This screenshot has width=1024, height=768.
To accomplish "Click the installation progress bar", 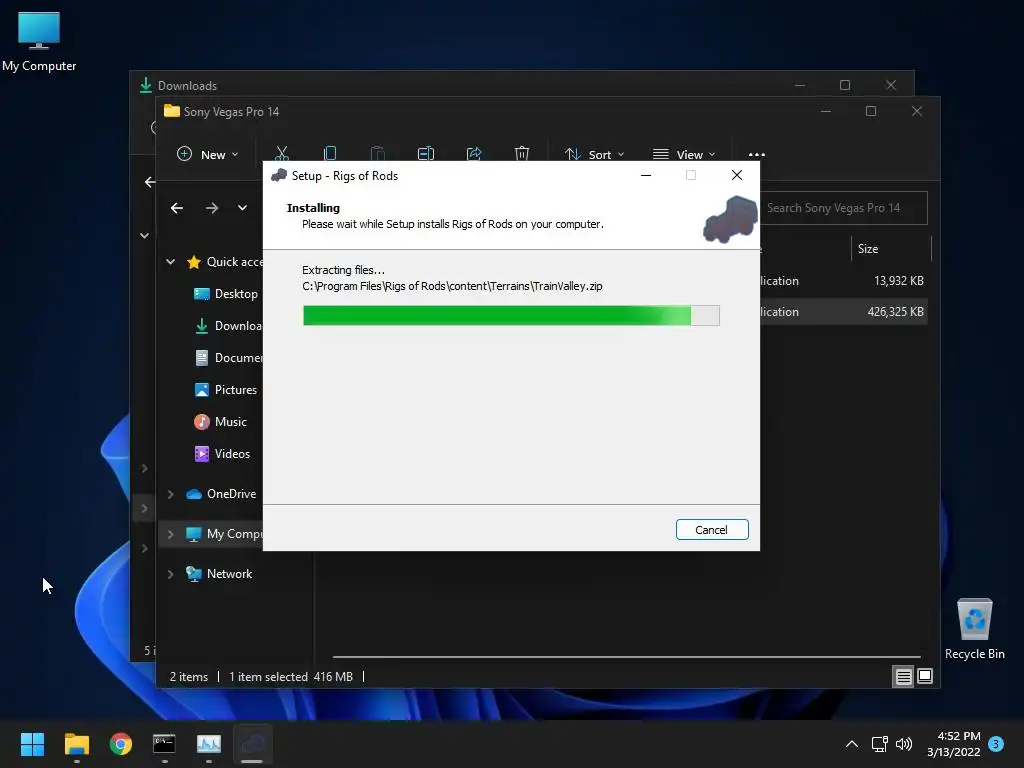I will [511, 315].
